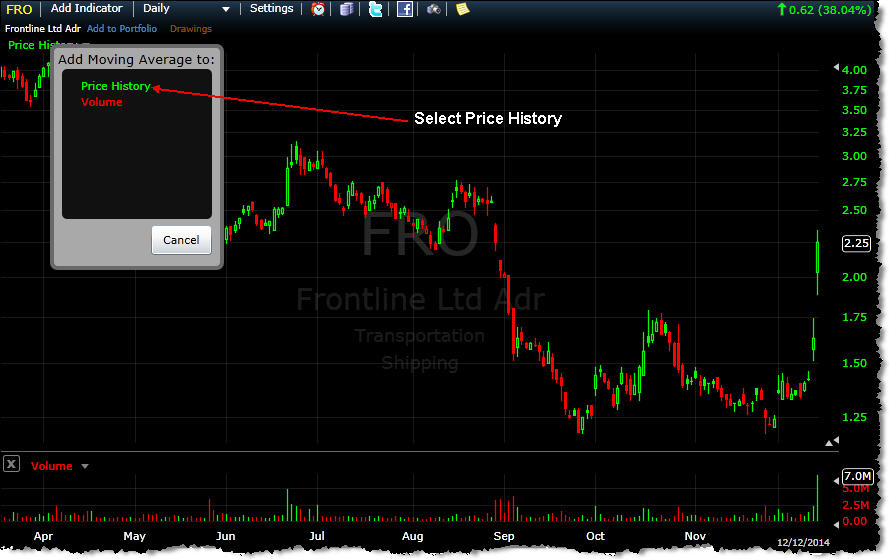Click the Cancel button
This screenshot has height=559, width=889.
pyautogui.click(x=181, y=240)
